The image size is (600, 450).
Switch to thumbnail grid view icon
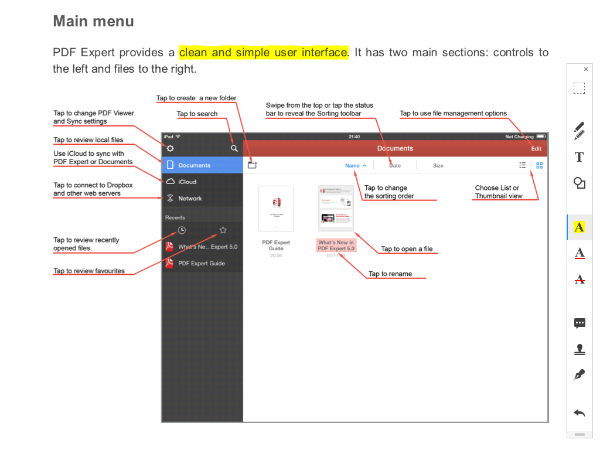pyautogui.click(x=540, y=165)
